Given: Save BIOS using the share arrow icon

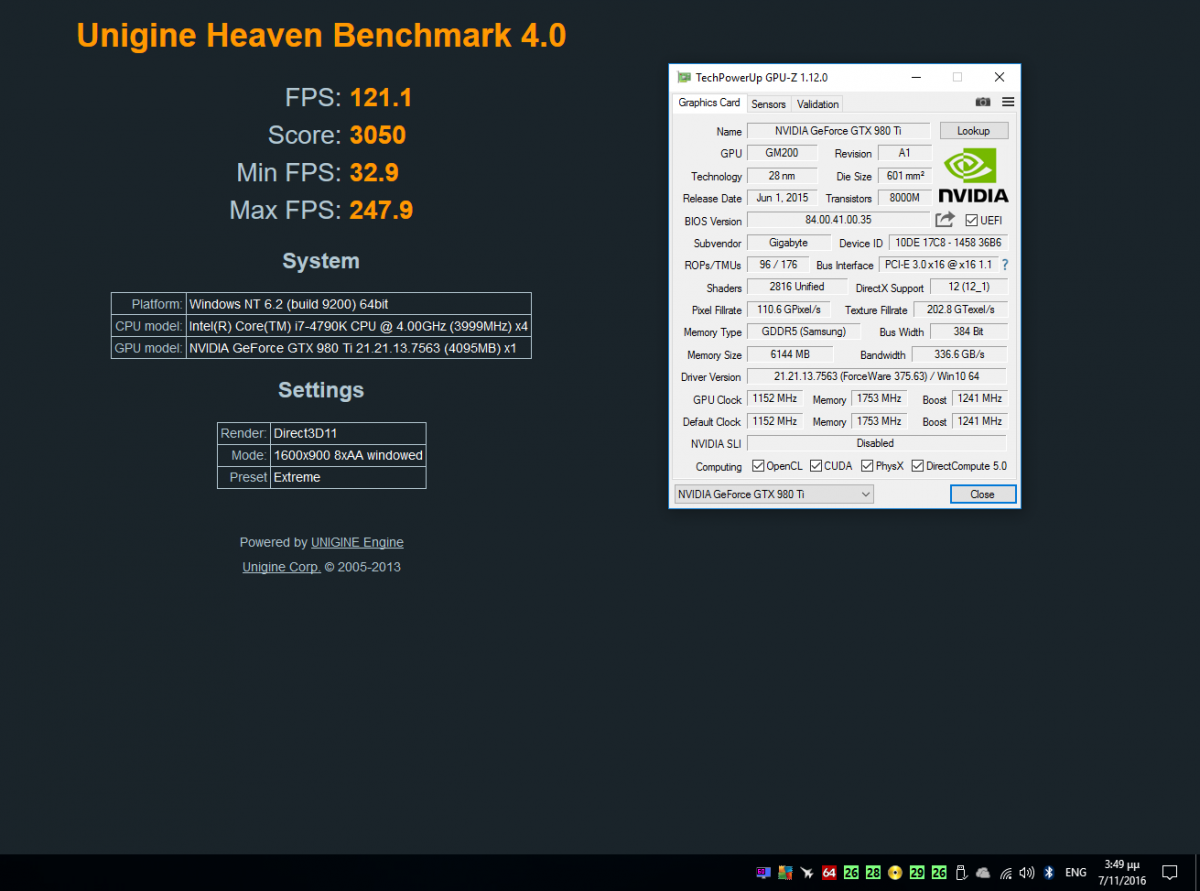Looking at the screenshot, I should pyautogui.click(x=945, y=220).
